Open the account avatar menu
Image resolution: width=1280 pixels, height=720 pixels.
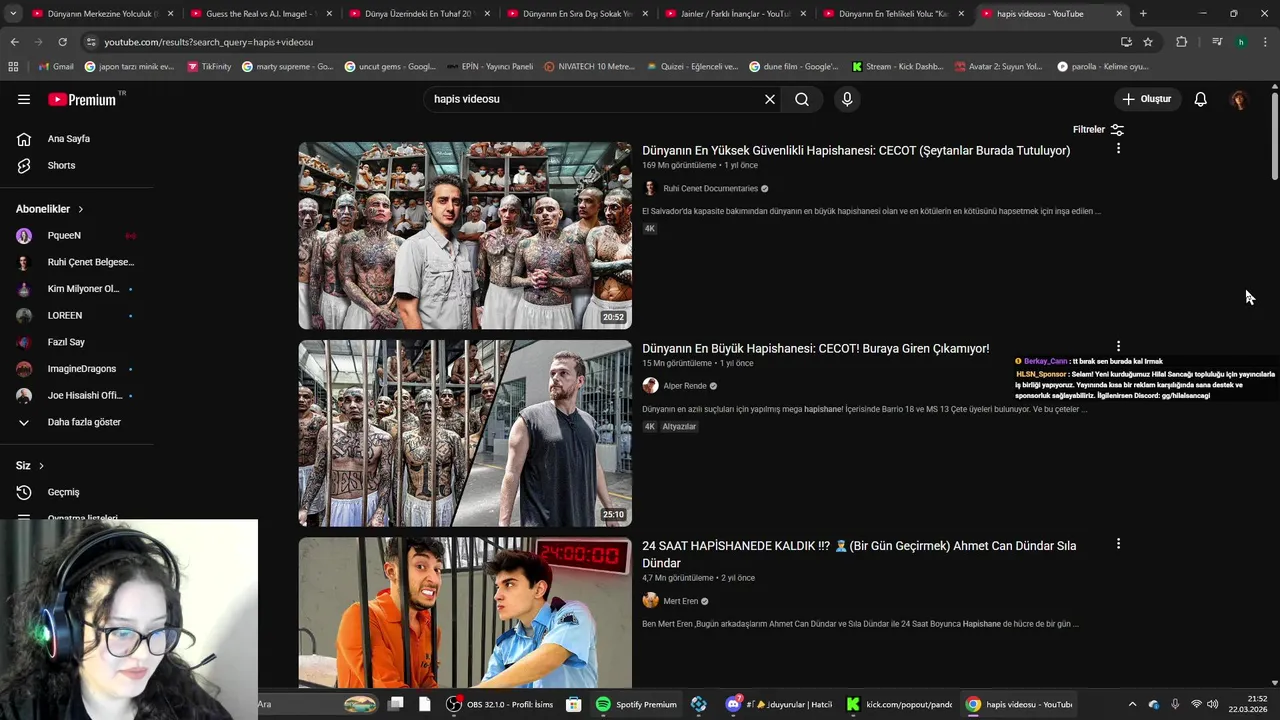point(1239,99)
